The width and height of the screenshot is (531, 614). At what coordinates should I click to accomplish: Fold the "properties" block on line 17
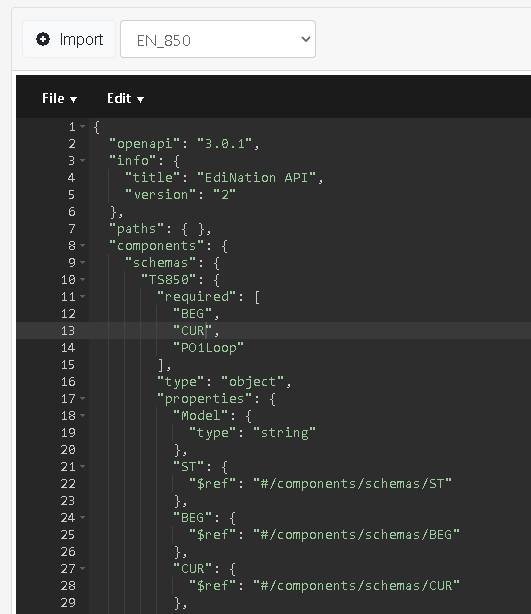(x=83, y=399)
